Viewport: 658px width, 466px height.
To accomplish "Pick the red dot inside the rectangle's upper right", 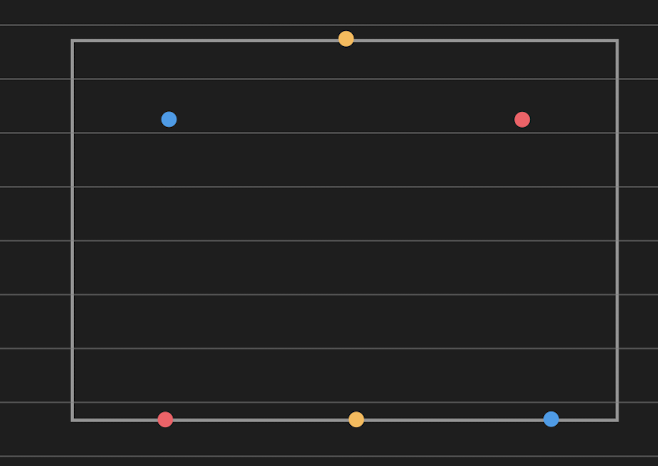I will (x=522, y=120).
